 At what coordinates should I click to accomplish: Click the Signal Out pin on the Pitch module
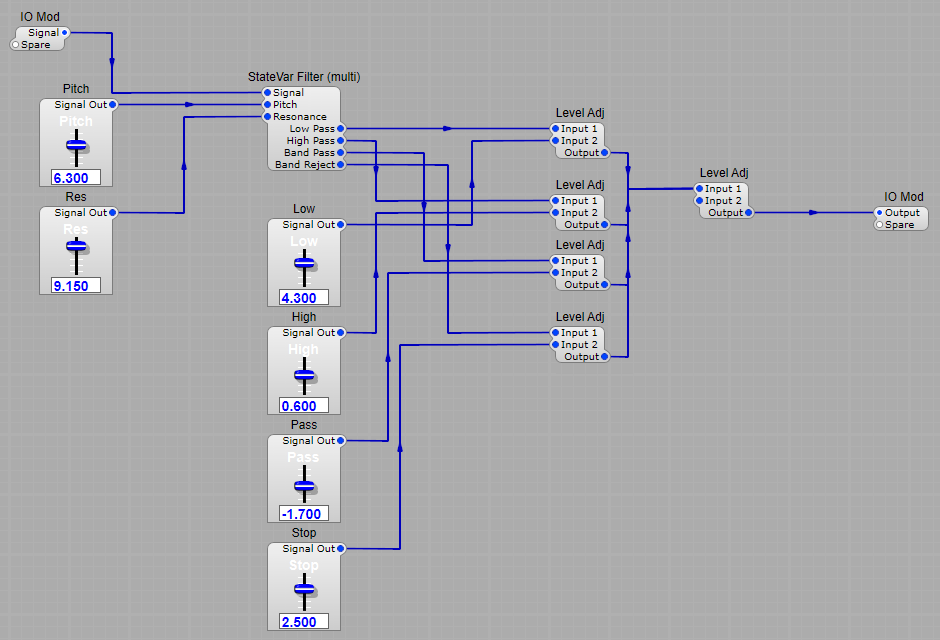click(111, 104)
